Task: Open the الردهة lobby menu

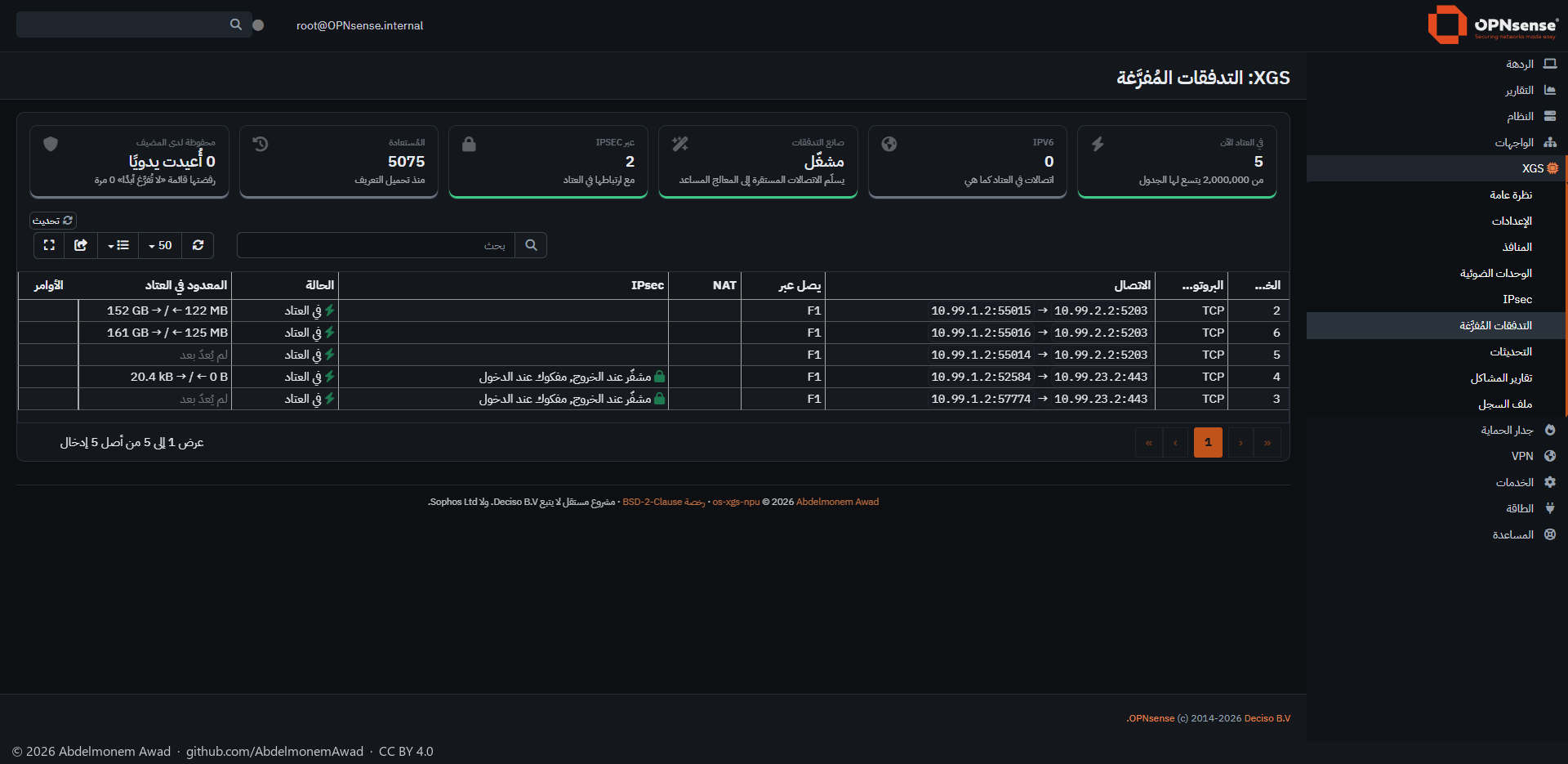Action: (1437, 64)
